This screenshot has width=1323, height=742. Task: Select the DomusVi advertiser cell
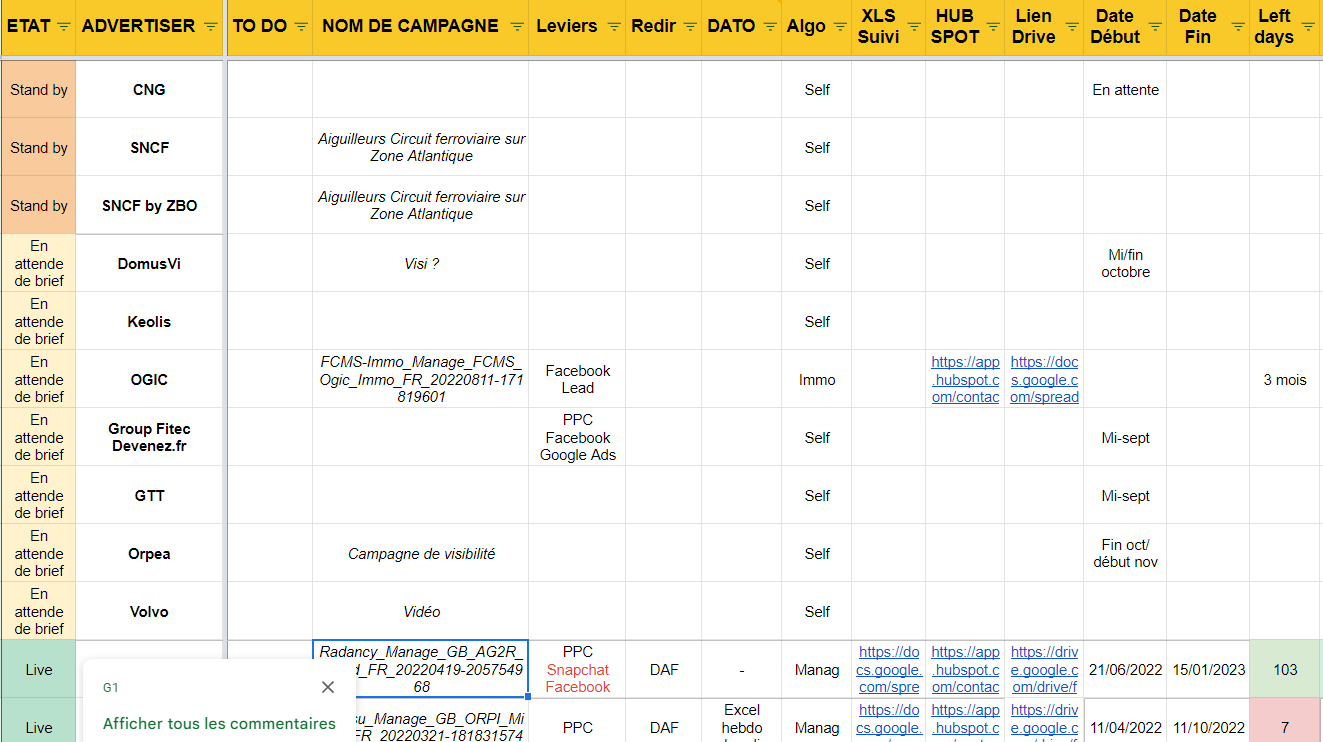[x=149, y=263]
